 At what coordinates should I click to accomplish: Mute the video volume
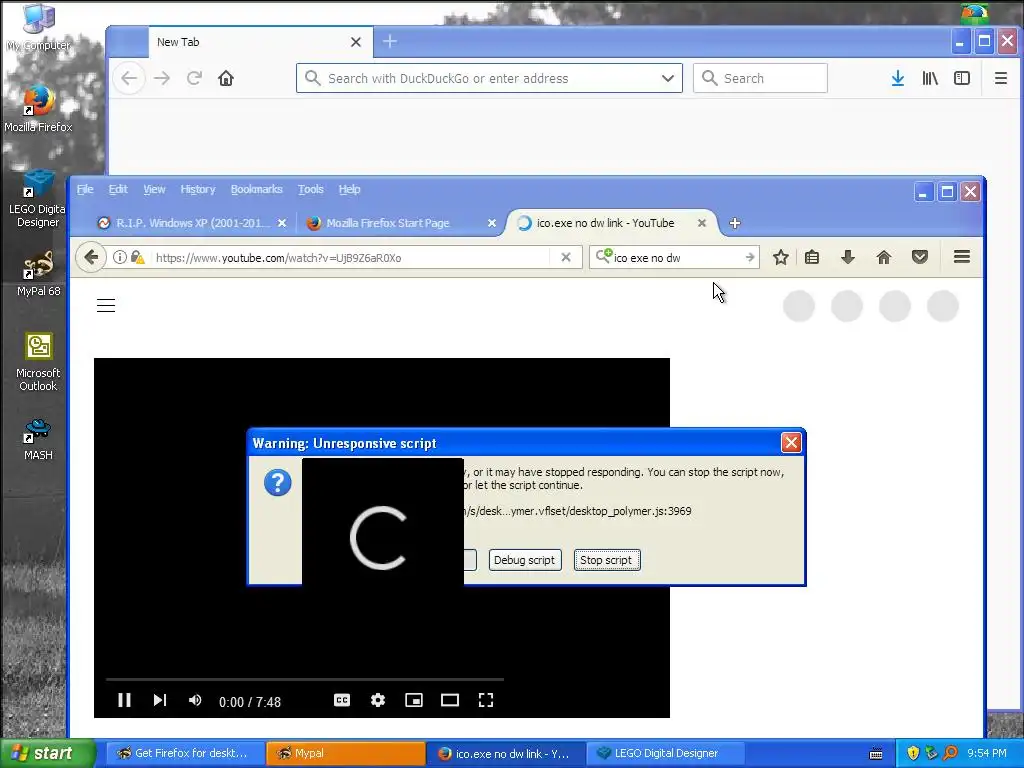195,700
